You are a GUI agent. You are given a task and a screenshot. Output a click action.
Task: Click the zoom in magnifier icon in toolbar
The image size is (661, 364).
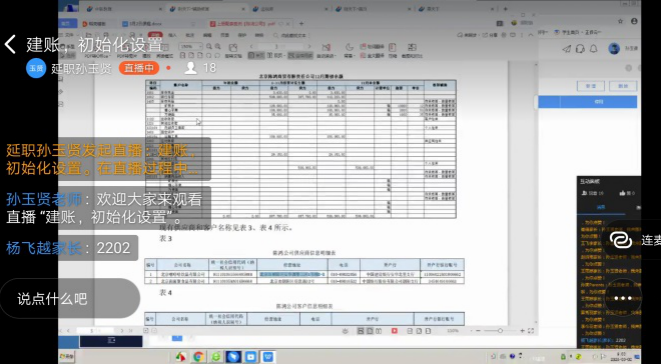click(218, 46)
